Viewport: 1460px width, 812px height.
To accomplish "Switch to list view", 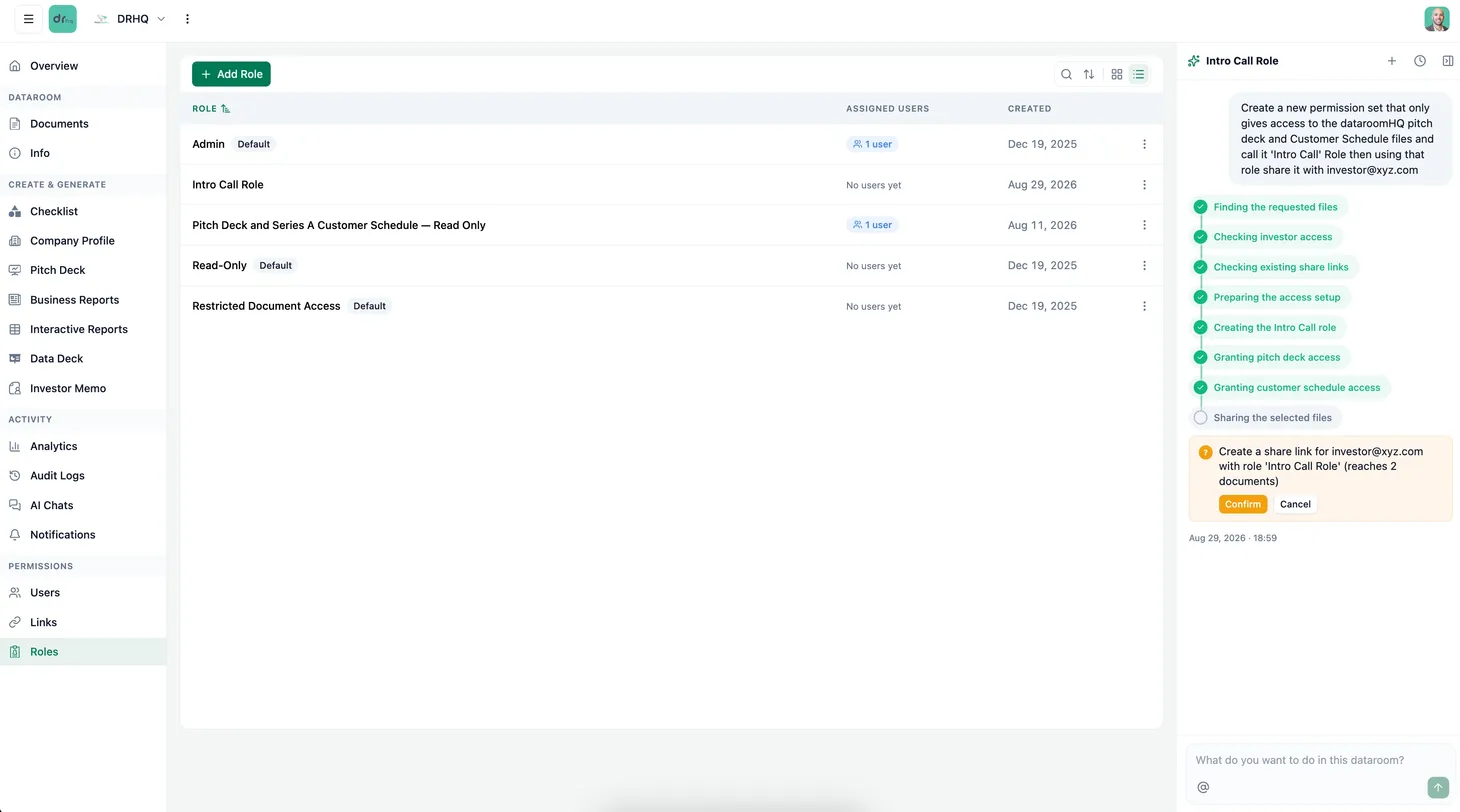I will coord(1139,74).
